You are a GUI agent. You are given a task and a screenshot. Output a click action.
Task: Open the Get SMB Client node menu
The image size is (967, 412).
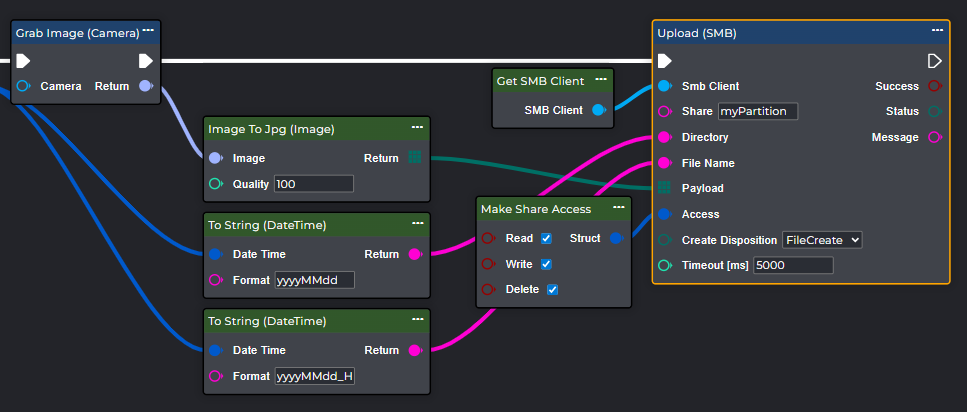pyautogui.click(x=600, y=79)
